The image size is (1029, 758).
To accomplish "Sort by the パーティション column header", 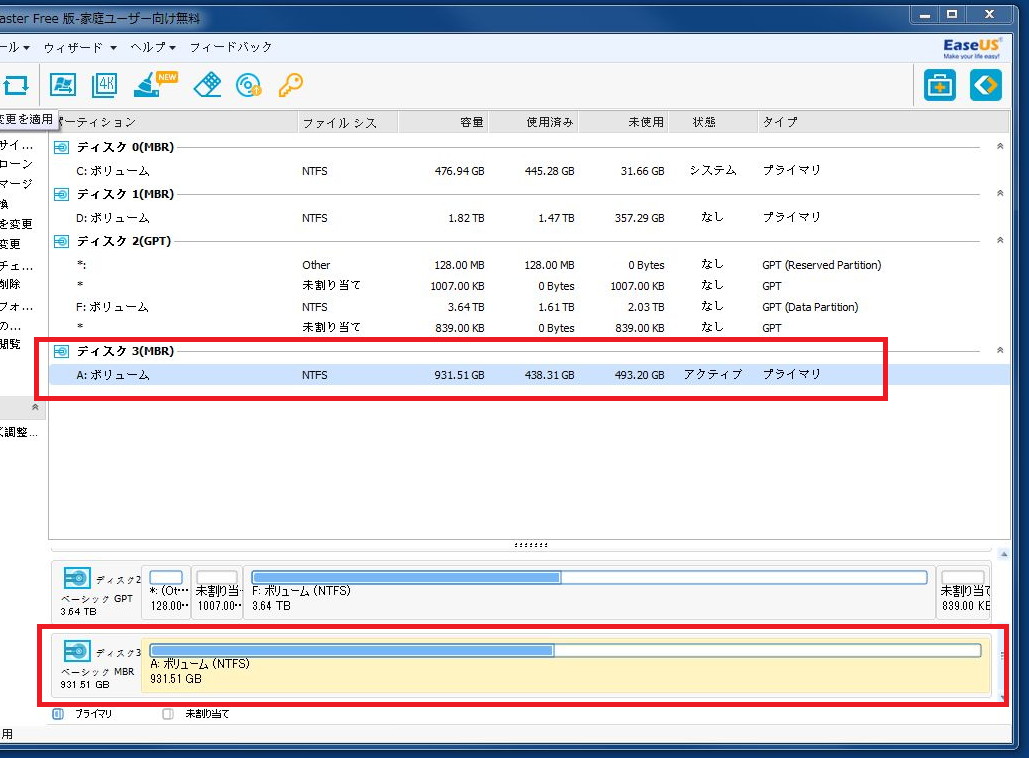I will (174, 122).
